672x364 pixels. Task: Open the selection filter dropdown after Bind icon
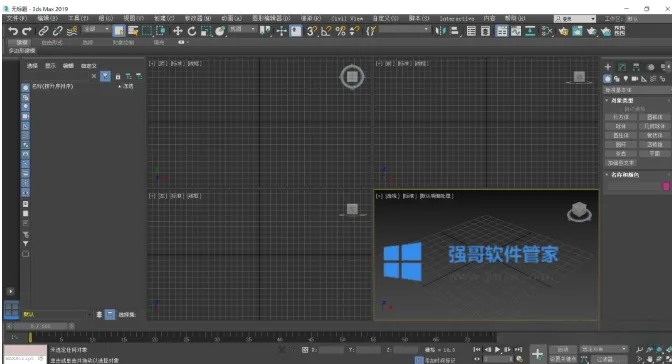click(96, 29)
